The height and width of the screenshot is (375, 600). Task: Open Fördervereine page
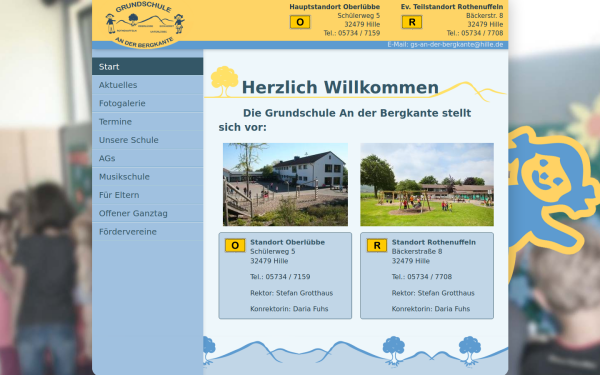(147, 232)
